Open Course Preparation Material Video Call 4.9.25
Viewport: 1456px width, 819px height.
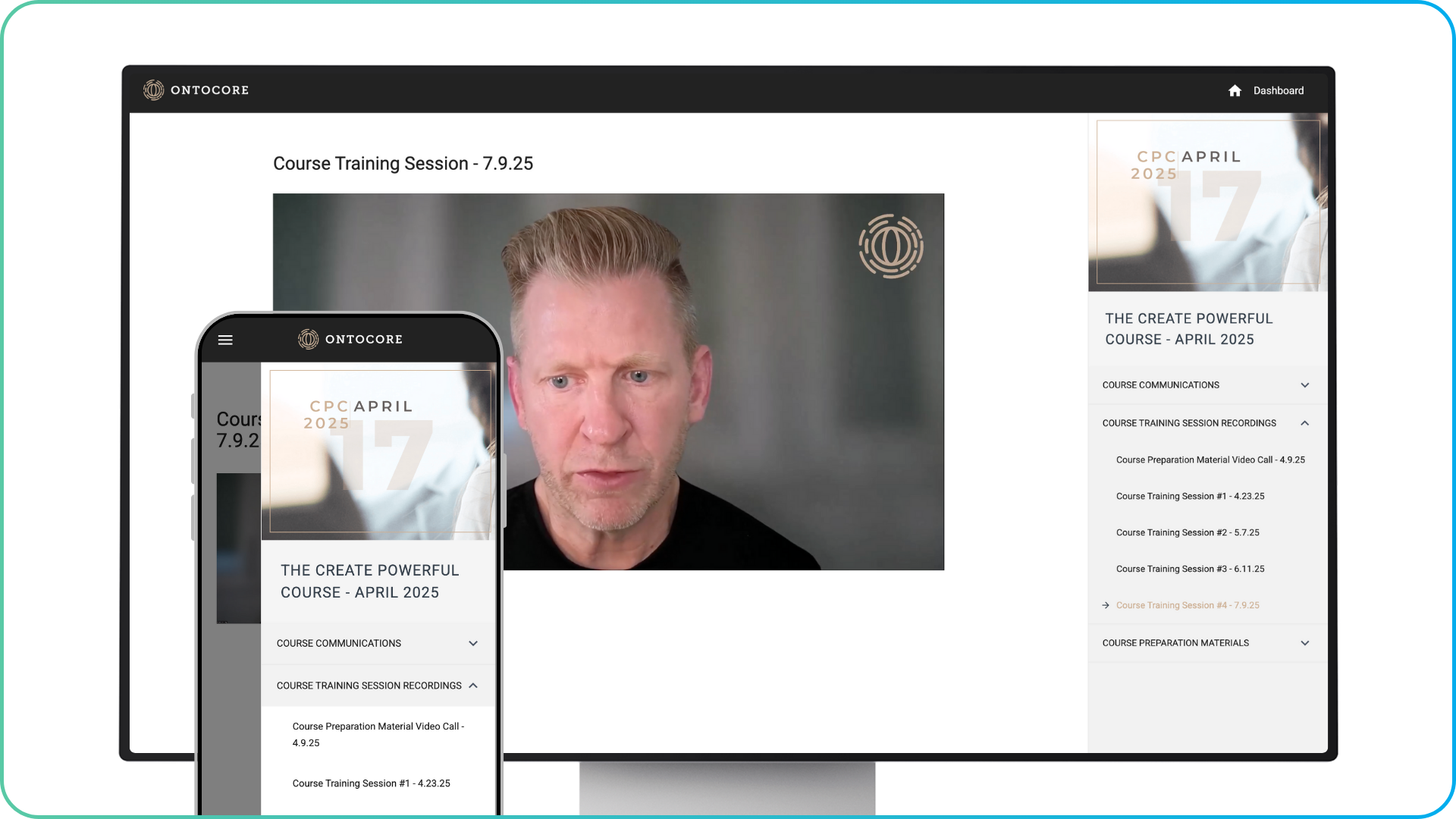click(1210, 460)
